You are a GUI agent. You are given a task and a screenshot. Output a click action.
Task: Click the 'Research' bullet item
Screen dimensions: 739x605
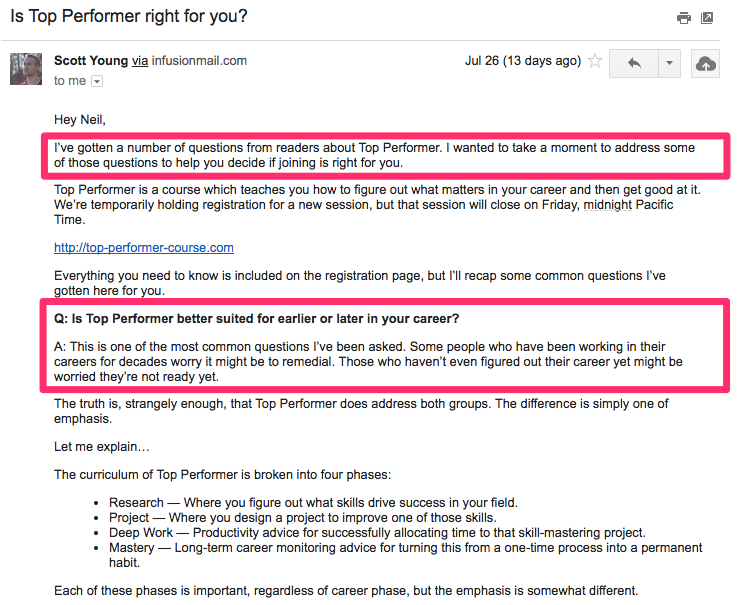pos(313,502)
